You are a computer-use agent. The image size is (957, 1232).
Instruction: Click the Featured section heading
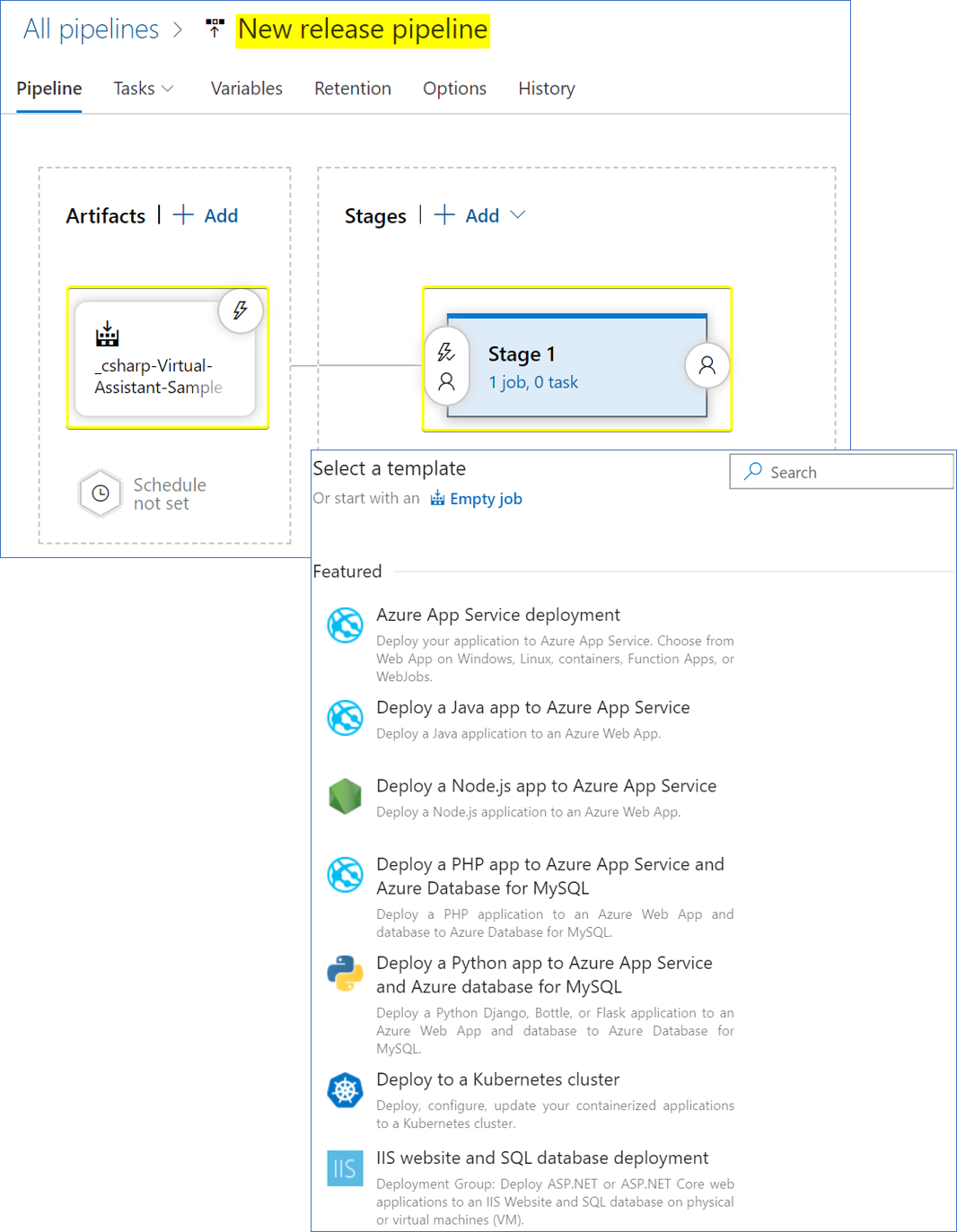(347, 572)
